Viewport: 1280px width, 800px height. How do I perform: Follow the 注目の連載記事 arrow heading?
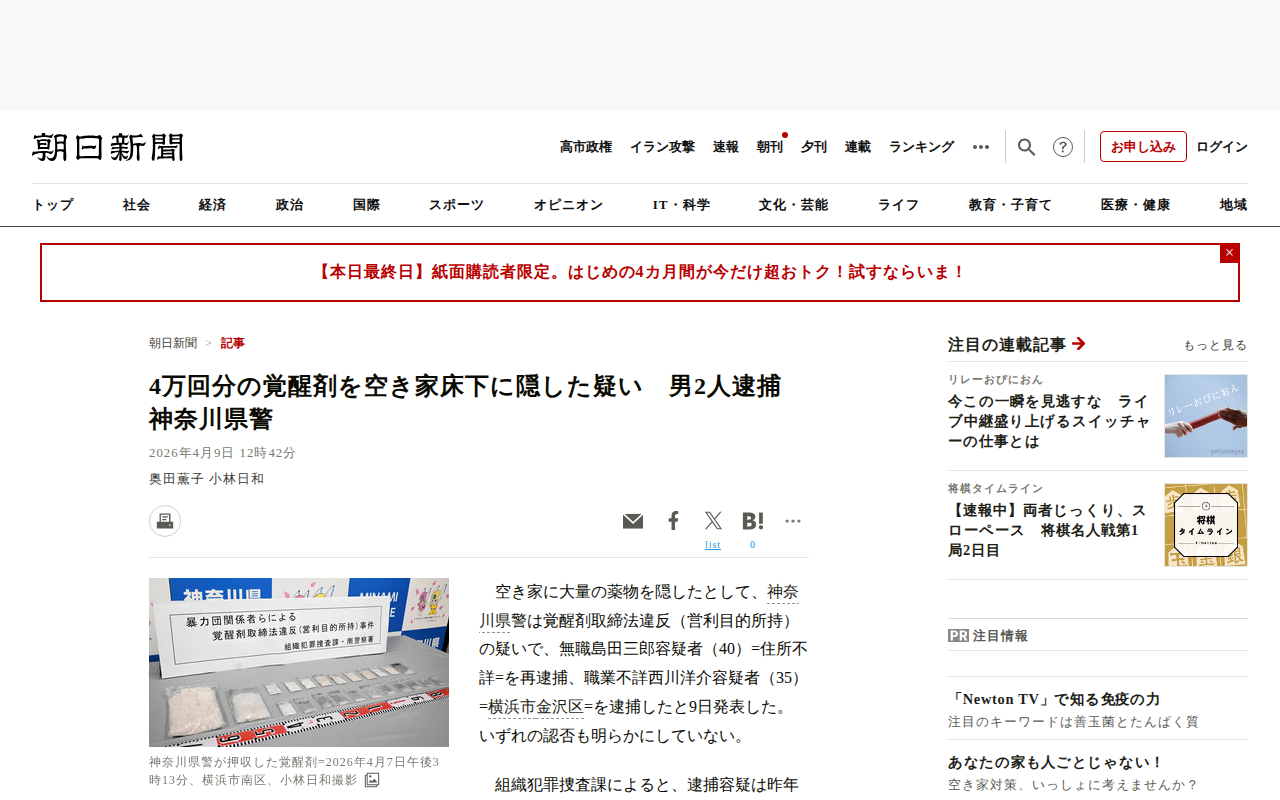[1017, 345]
